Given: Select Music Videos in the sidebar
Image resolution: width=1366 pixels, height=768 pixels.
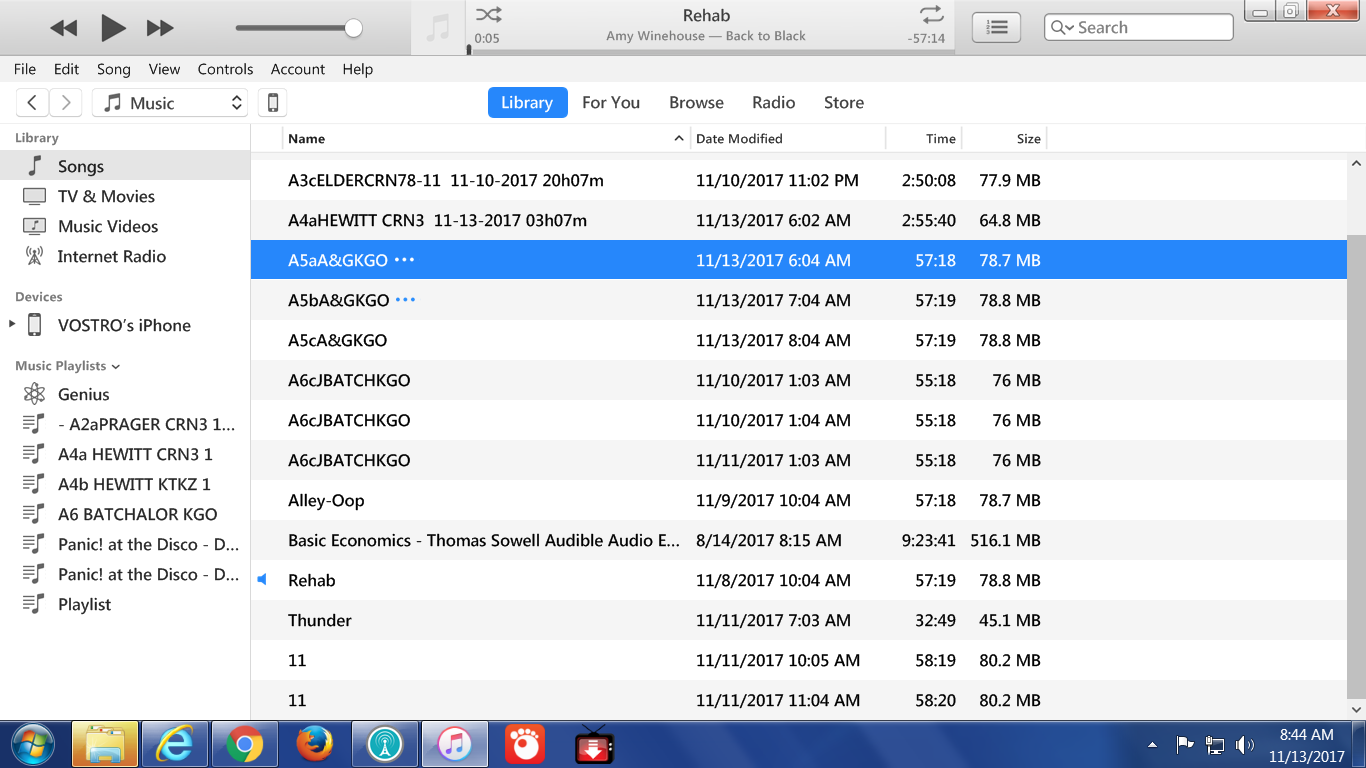Looking at the screenshot, I should click(125, 226).
